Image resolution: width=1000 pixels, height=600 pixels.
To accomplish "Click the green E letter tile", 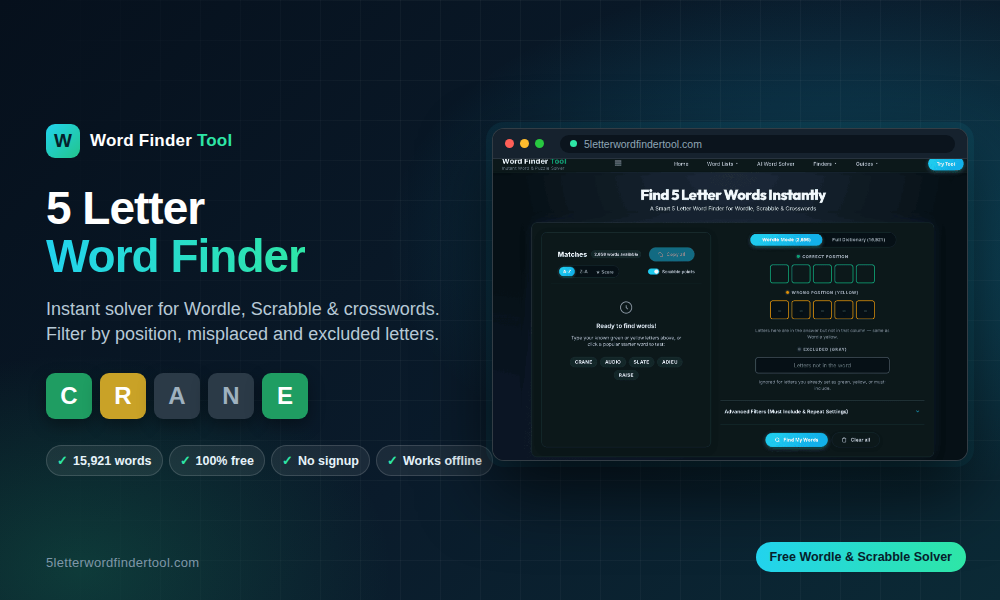I will (285, 396).
